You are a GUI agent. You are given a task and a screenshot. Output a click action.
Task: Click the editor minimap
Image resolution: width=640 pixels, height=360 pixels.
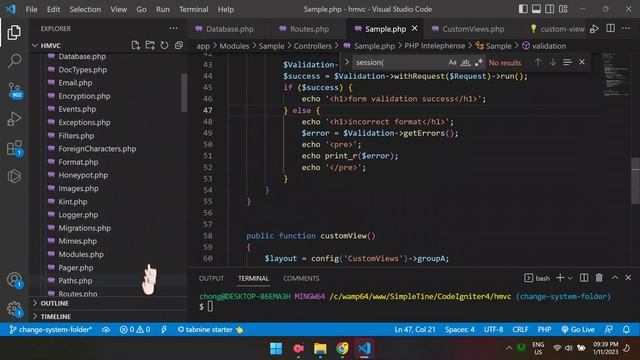point(616,73)
